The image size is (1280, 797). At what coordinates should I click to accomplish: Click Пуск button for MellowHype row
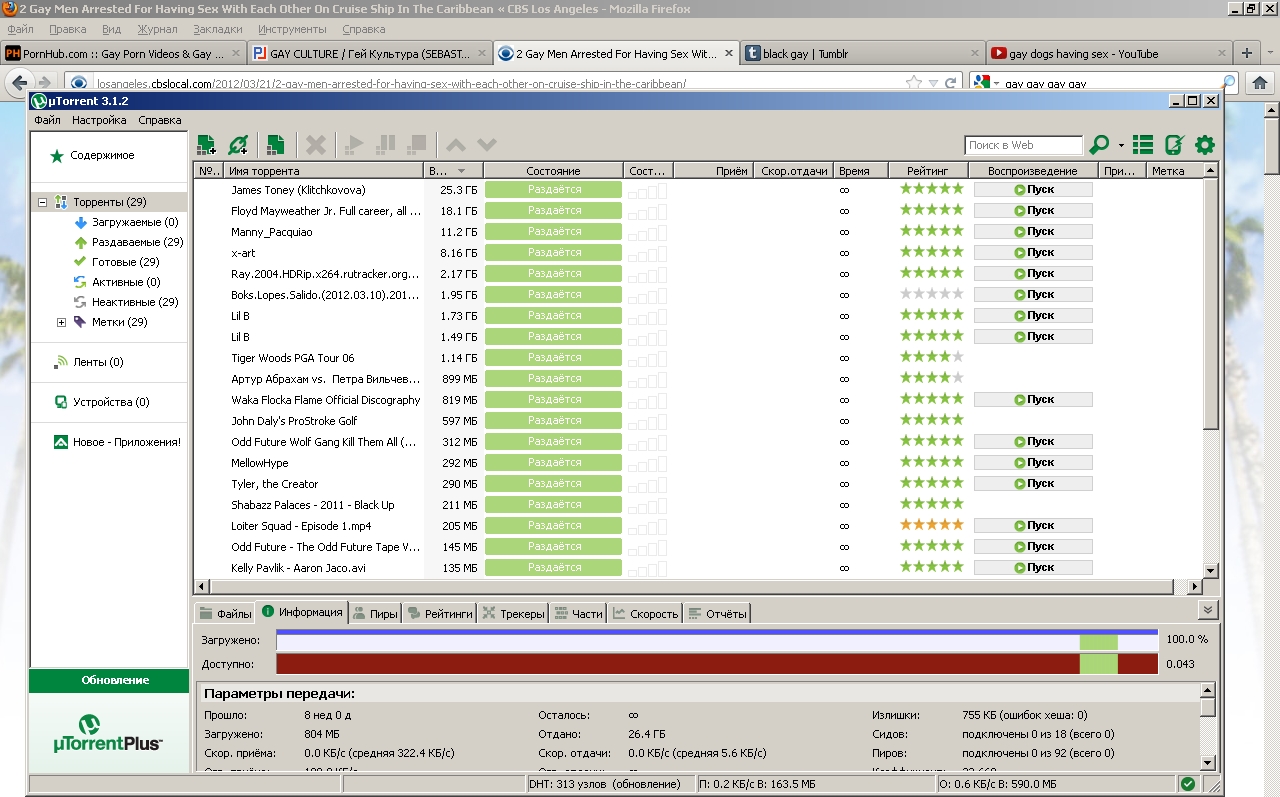[1033, 462]
